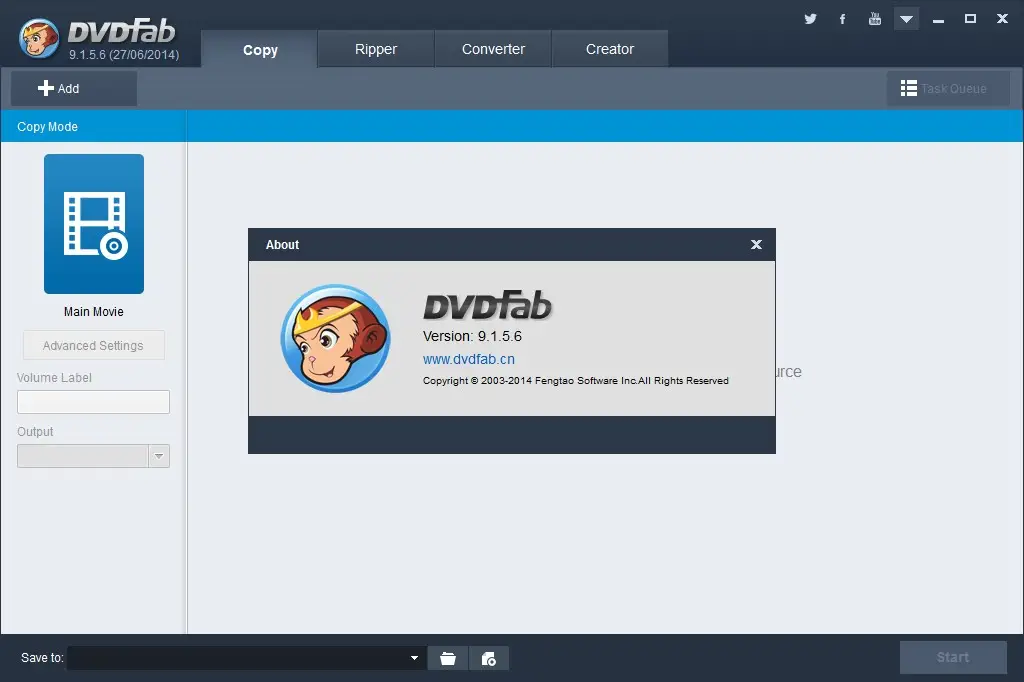Screen dimensions: 1024x682
Task: Switch to the Ripper tab
Action: tap(376, 49)
